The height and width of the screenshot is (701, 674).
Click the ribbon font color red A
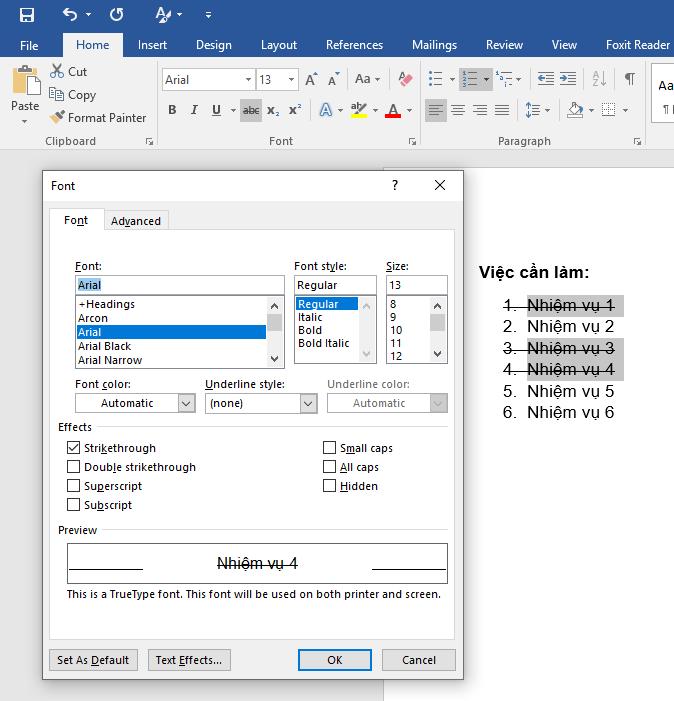click(393, 110)
